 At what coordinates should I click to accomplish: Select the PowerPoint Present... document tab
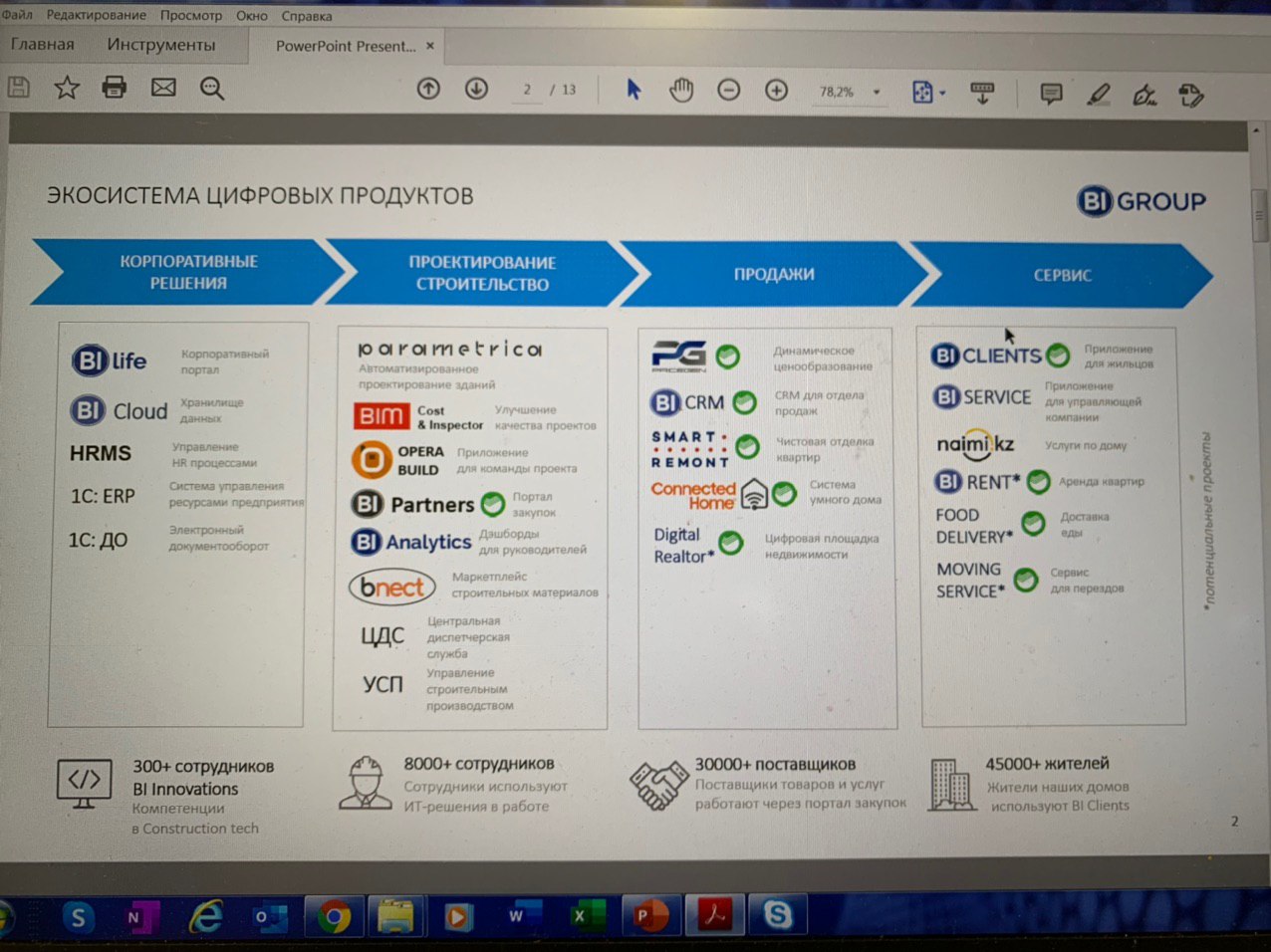click(x=345, y=46)
